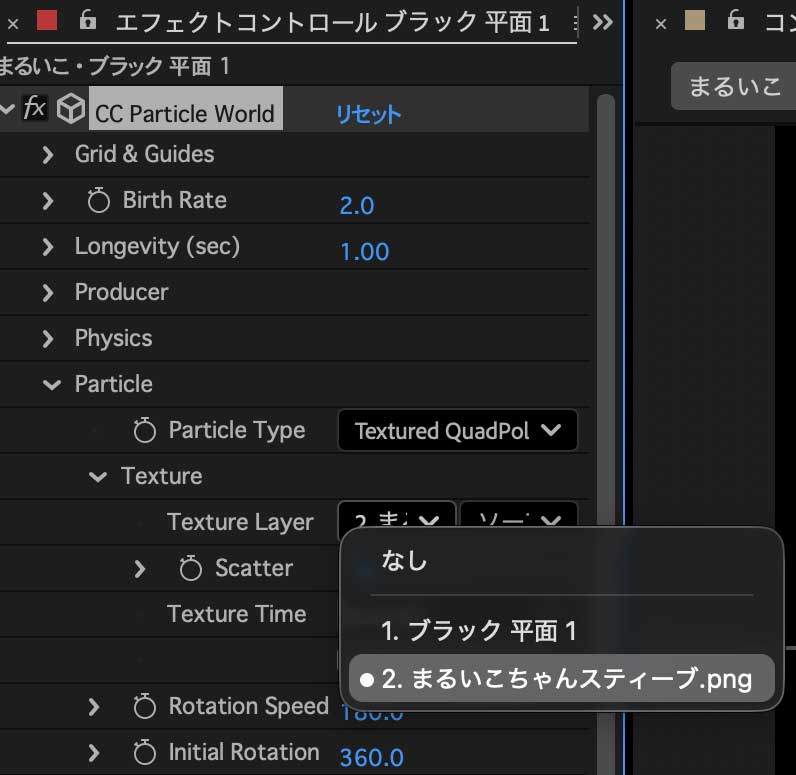Click Initial Rotation value 360.0
This screenshot has height=775, width=796.
point(372,758)
